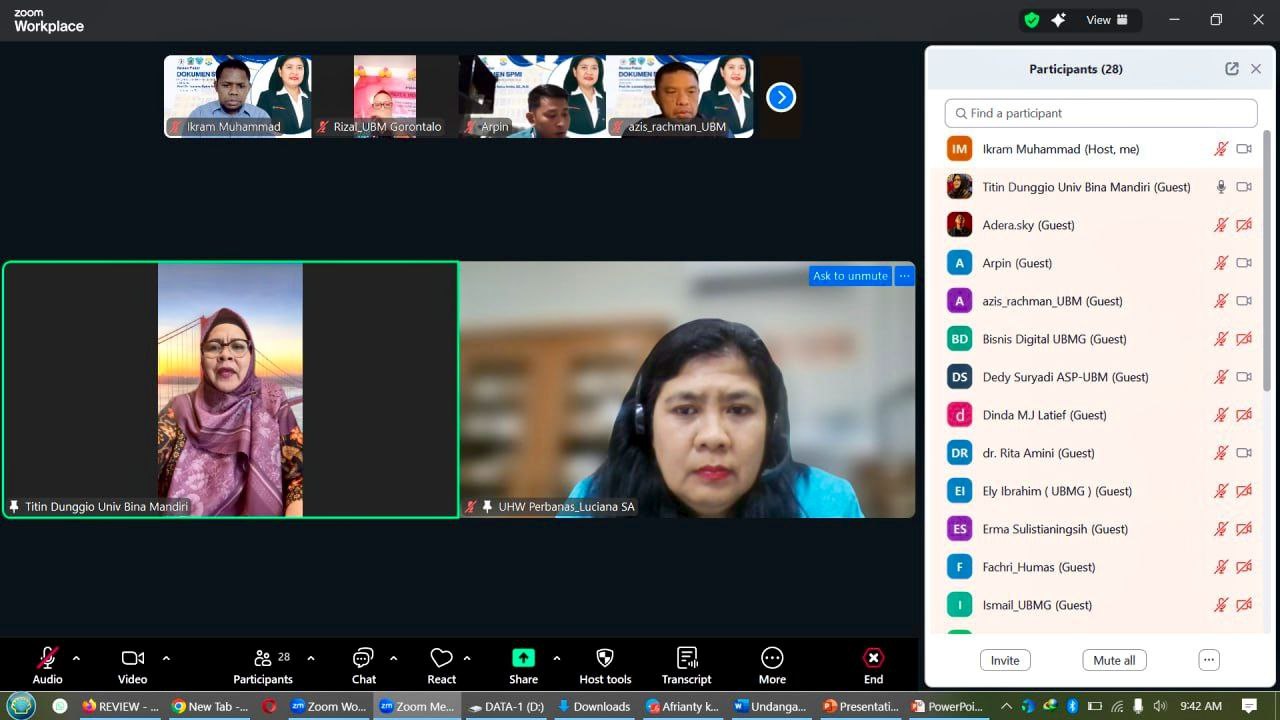The width and height of the screenshot is (1280, 720).
Task: Toggle your camera with Video button
Action: pyautogui.click(x=132, y=659)
